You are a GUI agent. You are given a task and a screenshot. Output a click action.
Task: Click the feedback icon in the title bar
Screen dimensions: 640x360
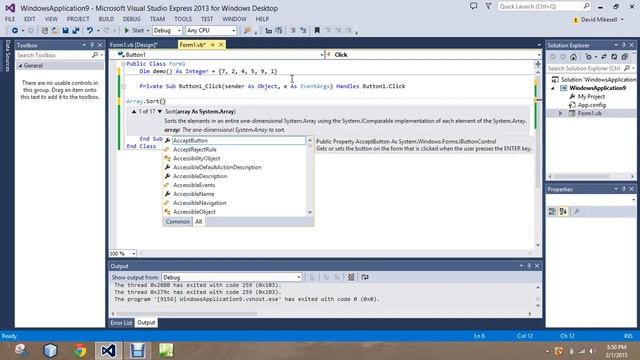(x=473, y=6)
